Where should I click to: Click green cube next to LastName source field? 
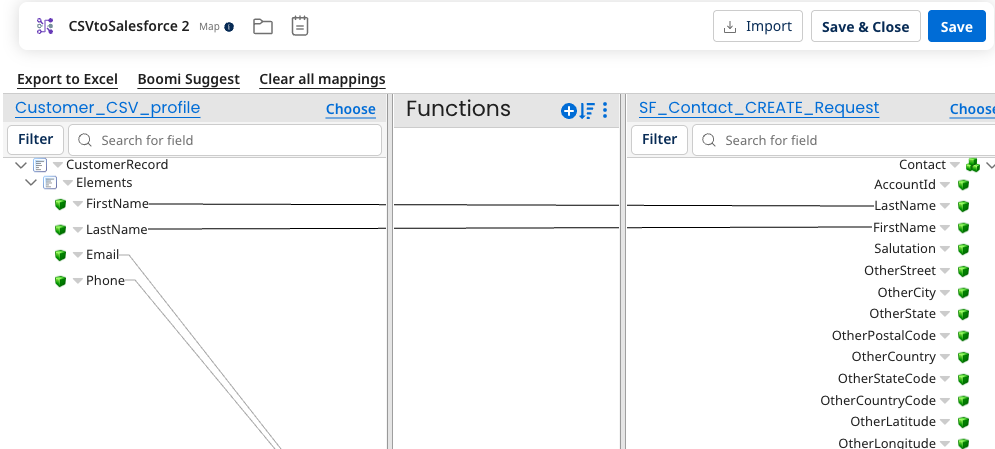pos(61,230)
